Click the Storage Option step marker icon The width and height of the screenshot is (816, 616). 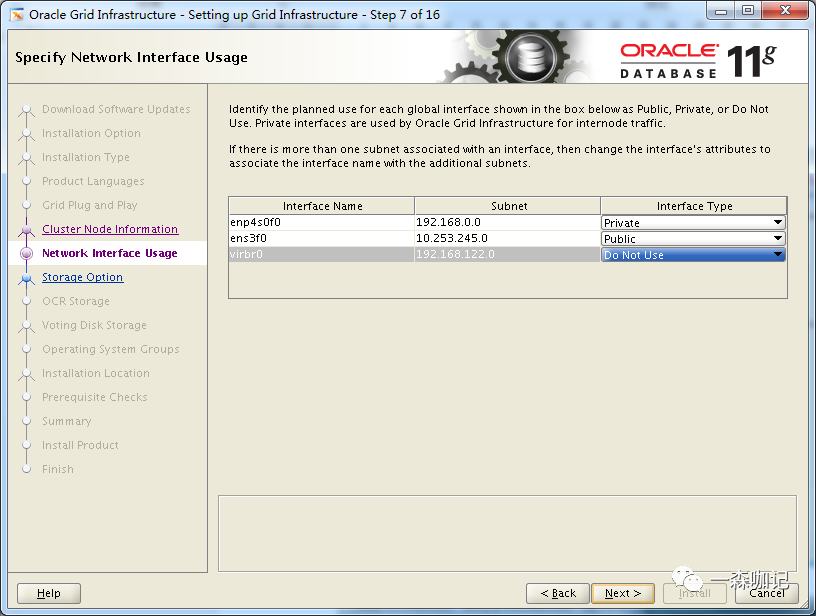[26, 278]
